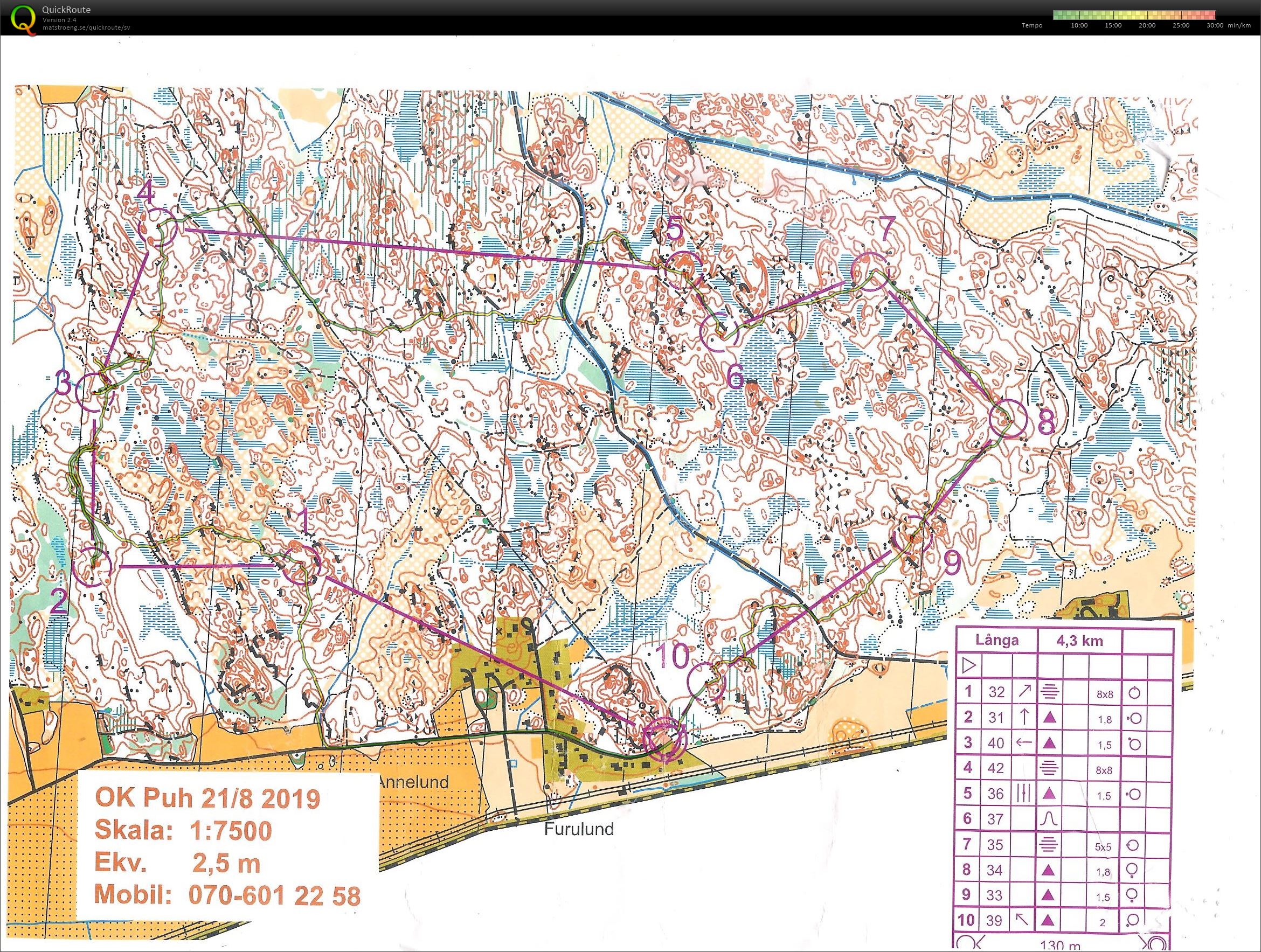Click the knoll symbol in row 6
The image size is (1261, 952).
point(1049,819)
